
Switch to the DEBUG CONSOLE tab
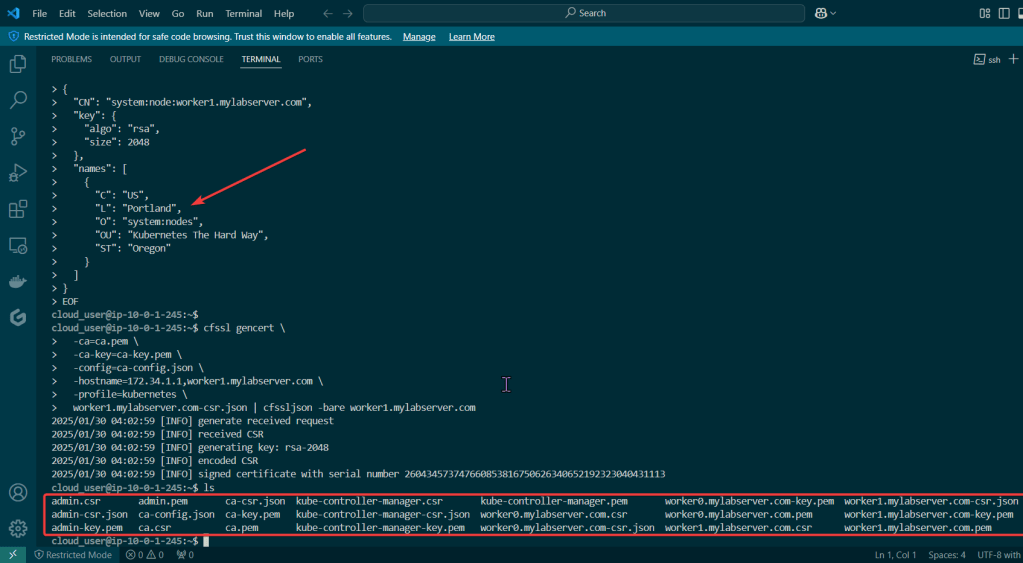point(191,59)
